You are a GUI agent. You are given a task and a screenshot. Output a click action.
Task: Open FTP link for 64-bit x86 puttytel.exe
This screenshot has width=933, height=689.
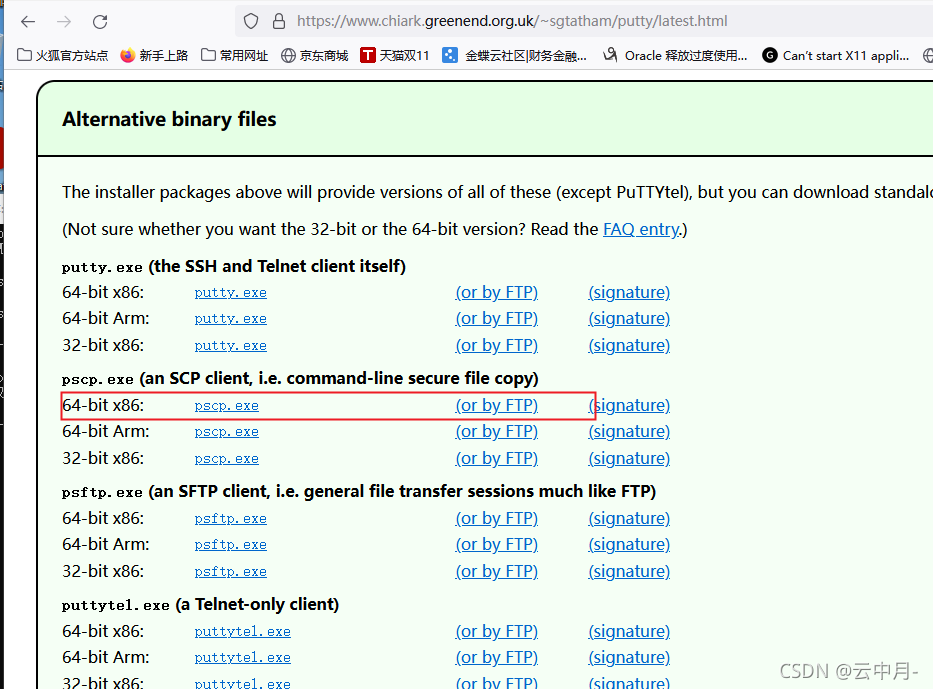(x=497, y=631)
